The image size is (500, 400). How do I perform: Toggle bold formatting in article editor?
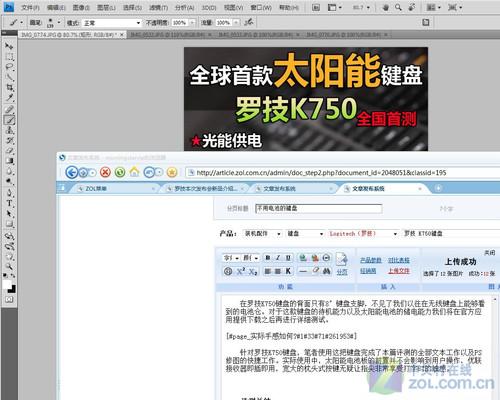(268, 258)
